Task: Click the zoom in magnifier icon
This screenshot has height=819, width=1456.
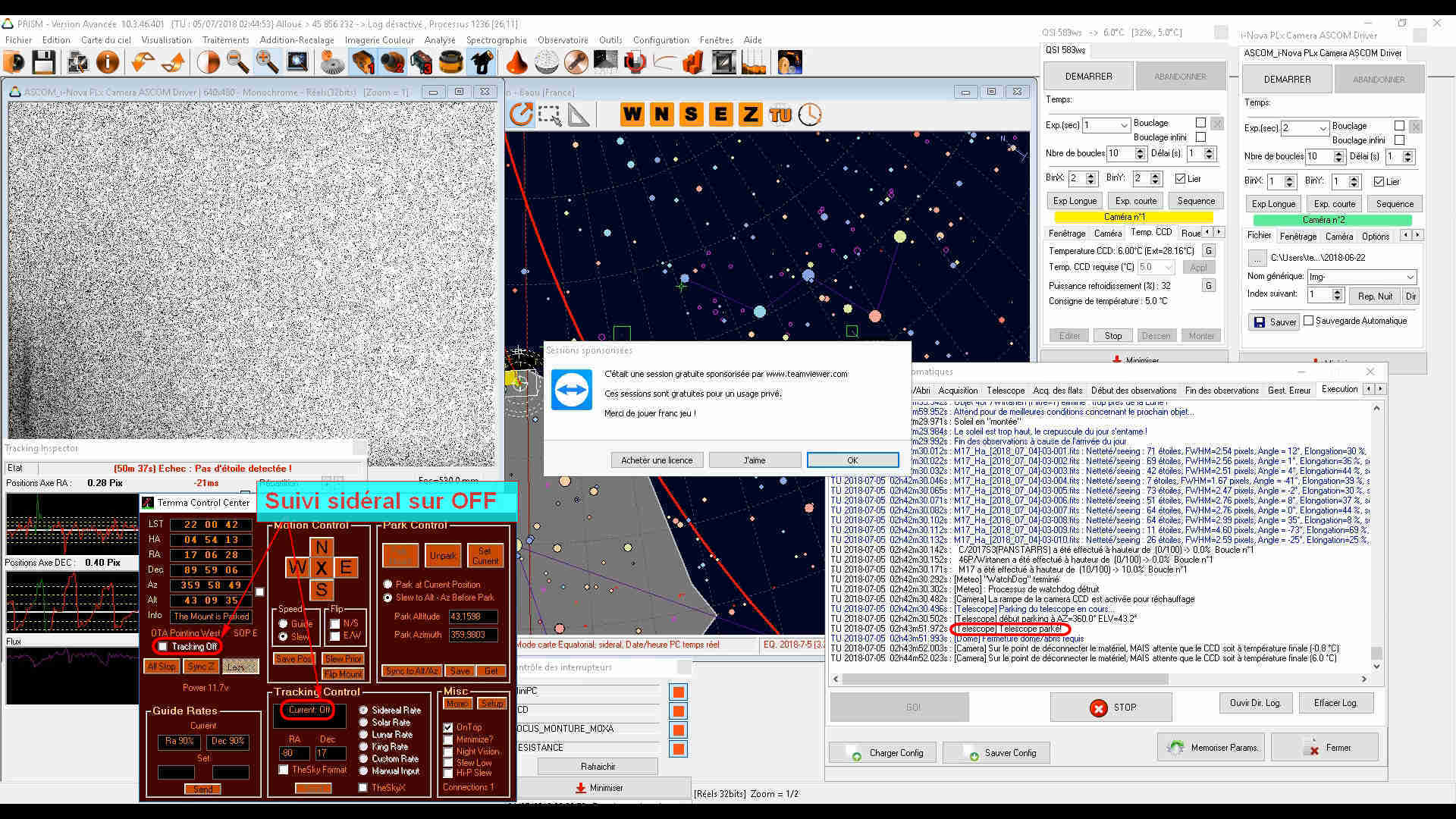Action: (x=266, y=62)
